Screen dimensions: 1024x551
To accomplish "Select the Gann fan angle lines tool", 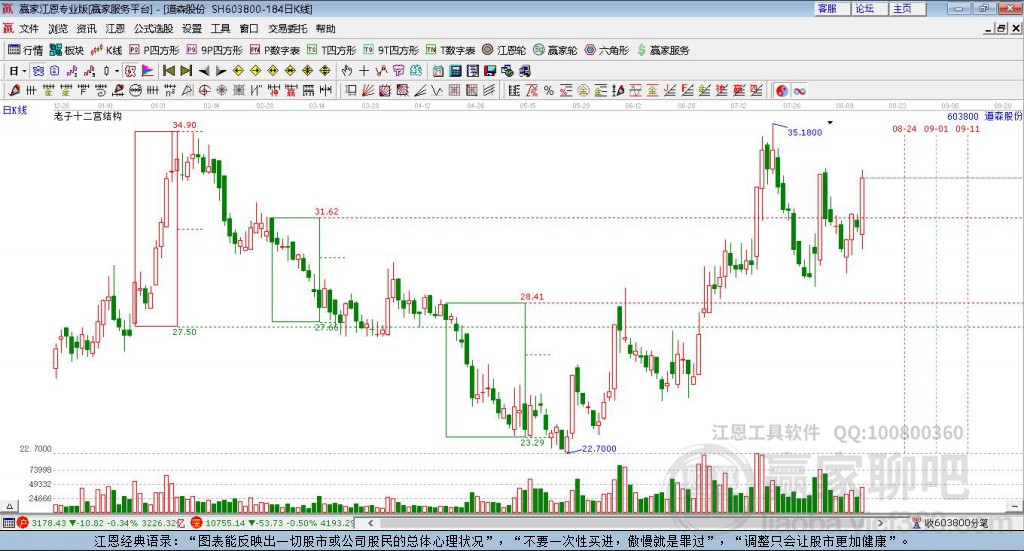I will pyautogui.click(x=368, y=91).
